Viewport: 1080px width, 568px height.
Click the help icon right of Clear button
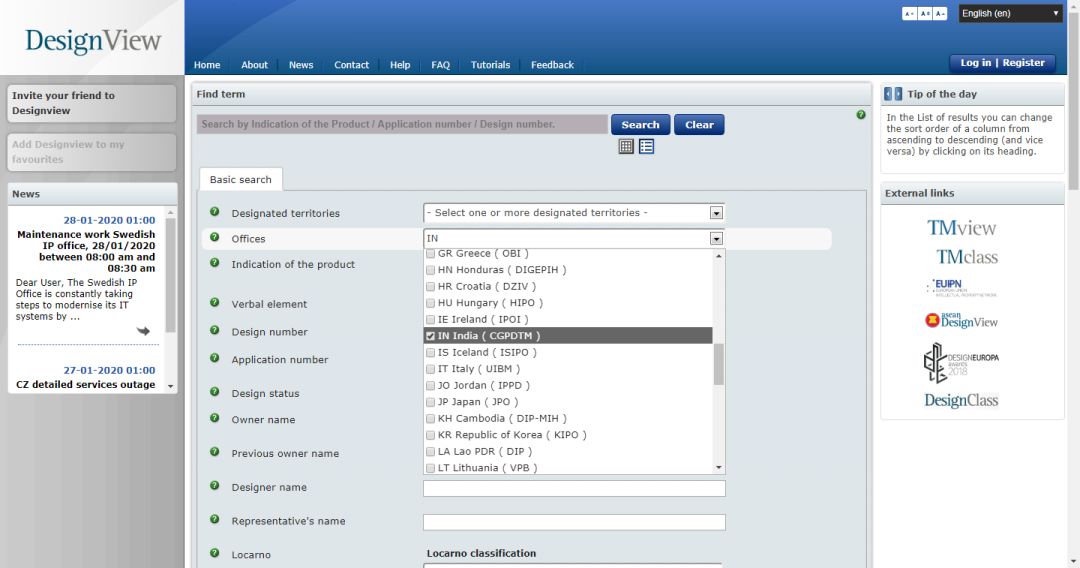point(861,115)
